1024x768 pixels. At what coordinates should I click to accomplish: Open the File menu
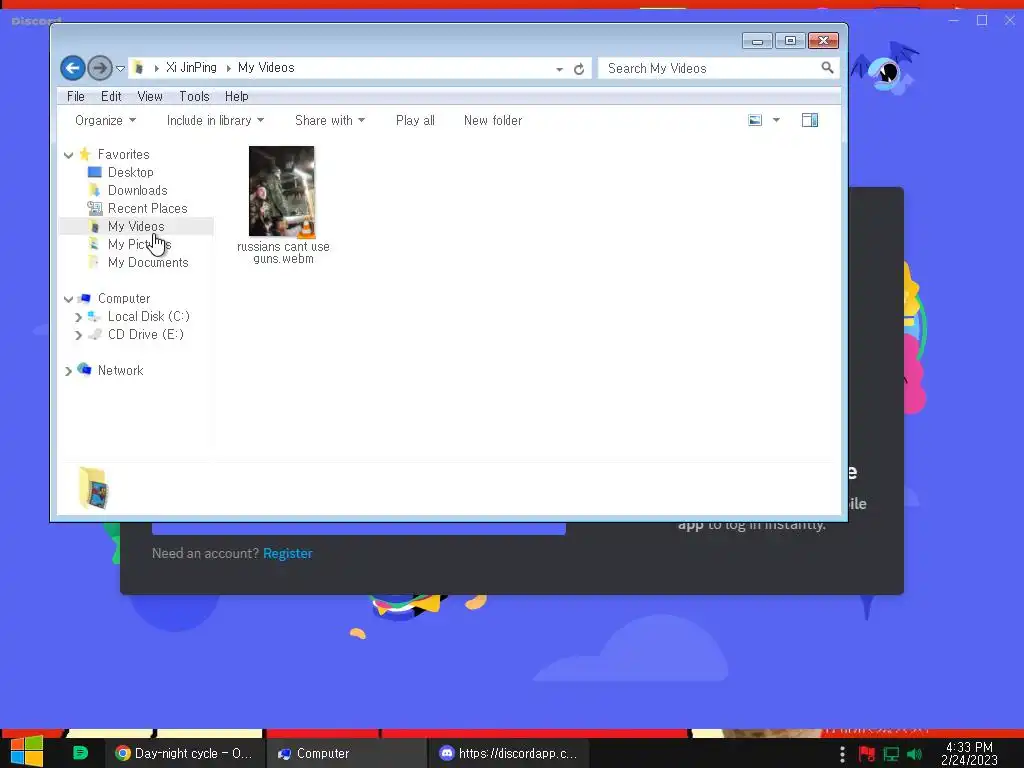(76, 97)
